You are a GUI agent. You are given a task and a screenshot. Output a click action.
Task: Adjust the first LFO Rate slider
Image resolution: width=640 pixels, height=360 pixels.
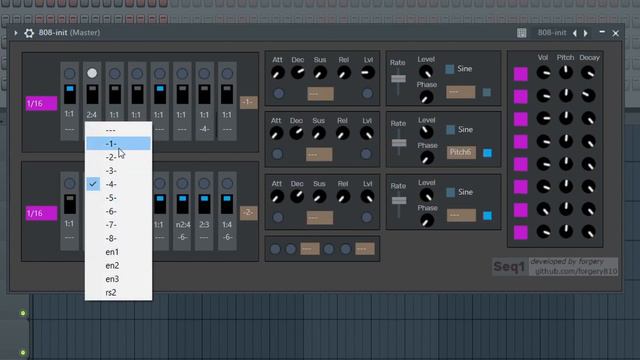coord(398,79)
